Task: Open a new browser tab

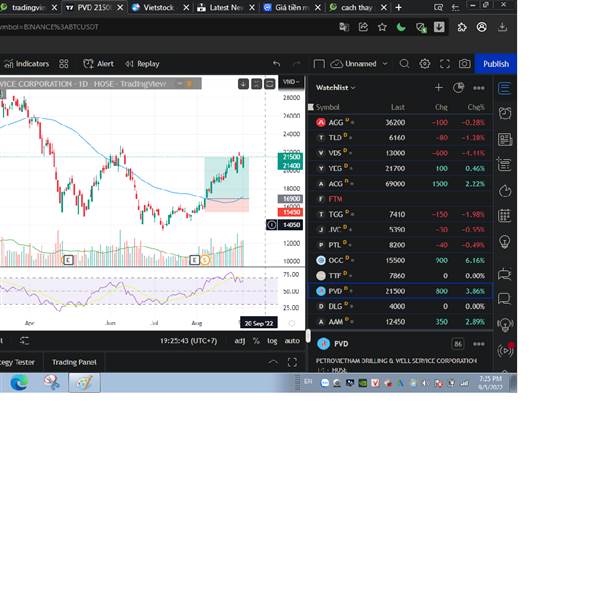Action: (398, 7)
